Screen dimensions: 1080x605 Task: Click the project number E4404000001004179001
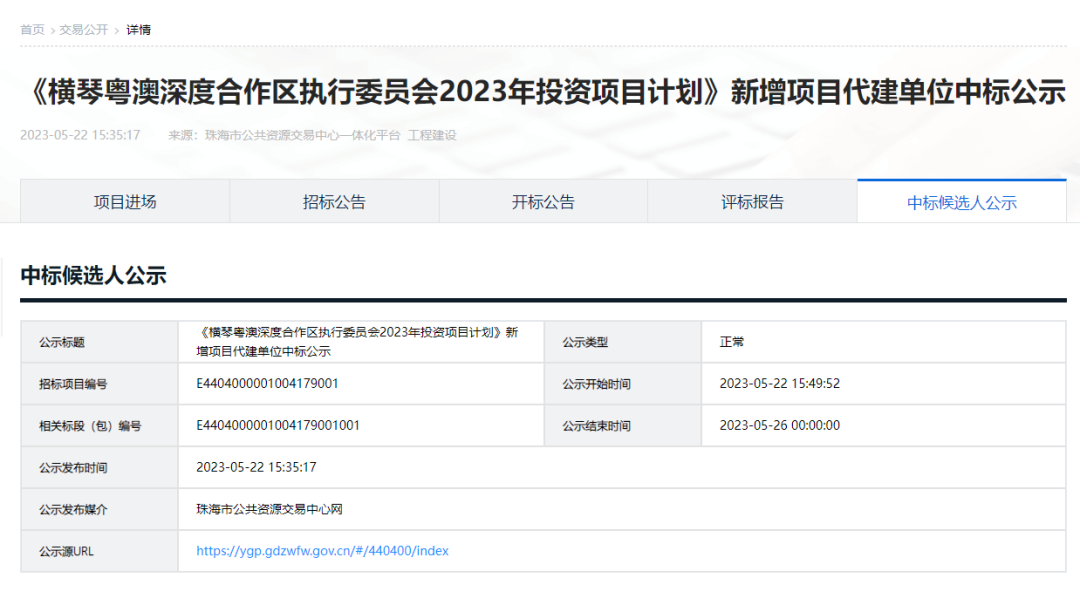267,383
